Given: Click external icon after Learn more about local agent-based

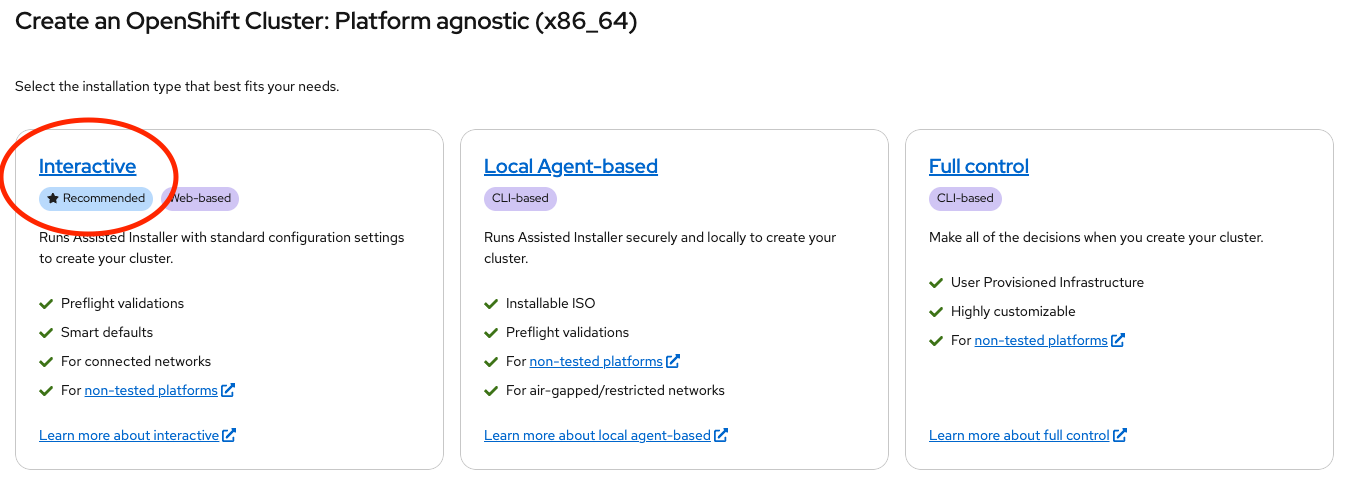Looking at the screenshot, I should coord(721,435).
